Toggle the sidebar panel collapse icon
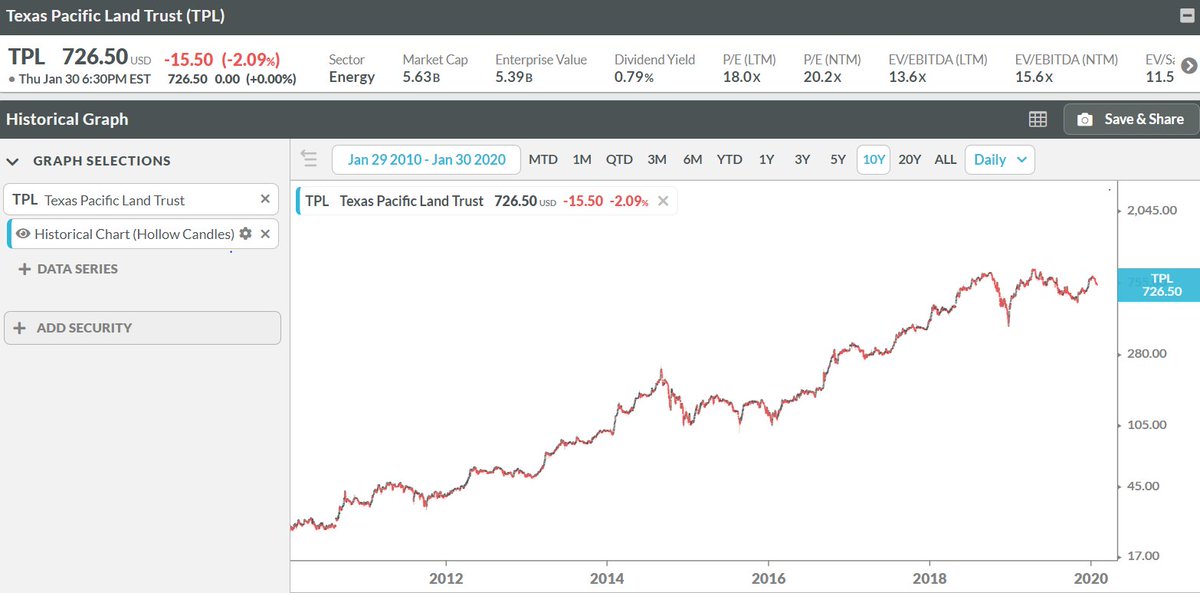The image size is (1200, 593). [308, 159]
